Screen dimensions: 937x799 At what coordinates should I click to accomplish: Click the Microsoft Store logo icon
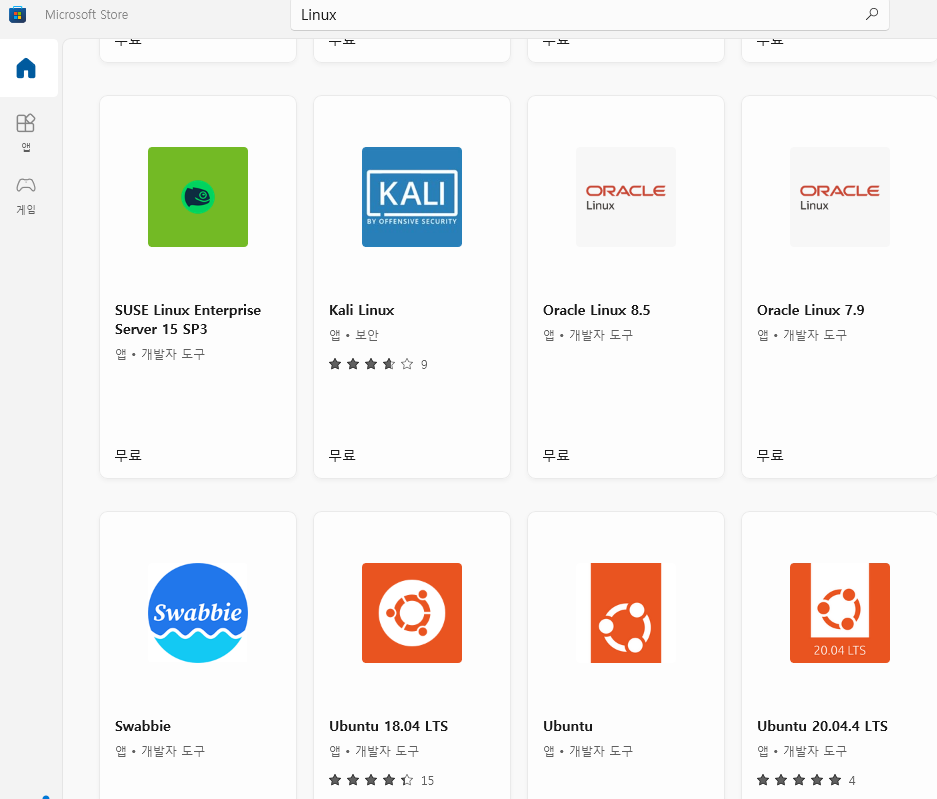[17, 14]
